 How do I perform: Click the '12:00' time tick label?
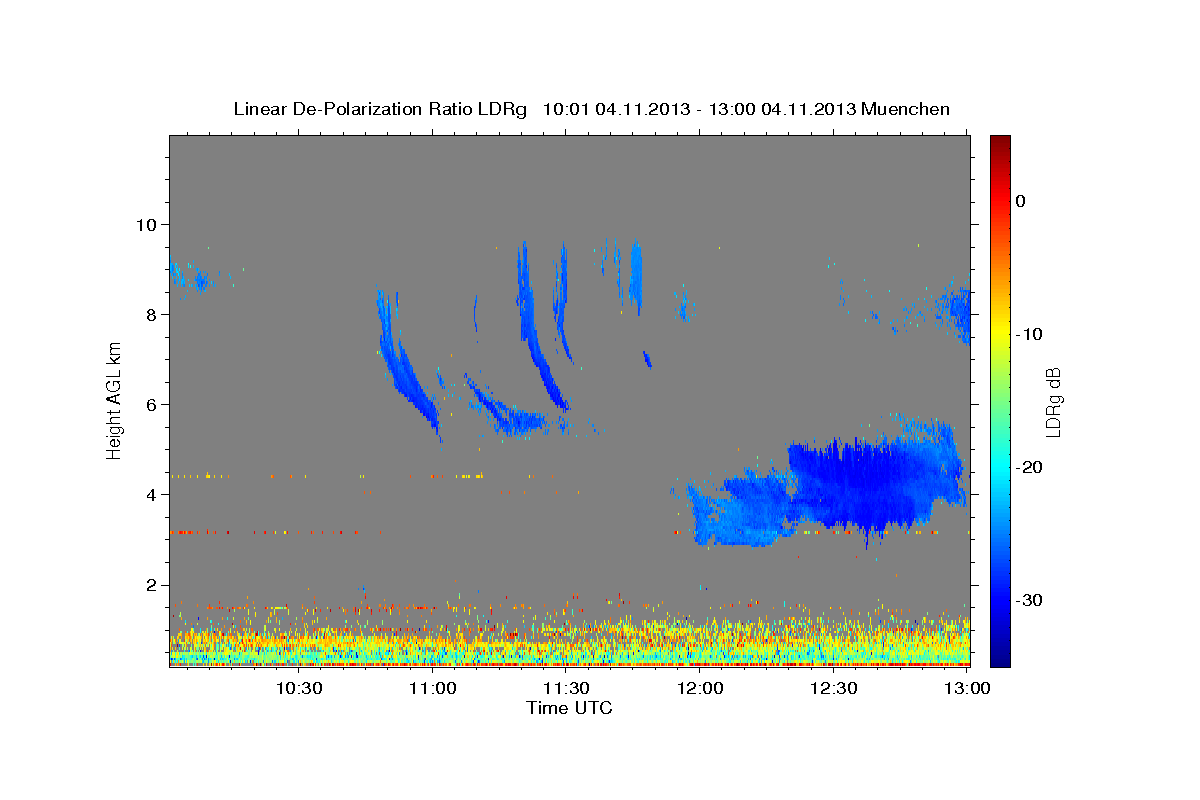tap(700, 688)
